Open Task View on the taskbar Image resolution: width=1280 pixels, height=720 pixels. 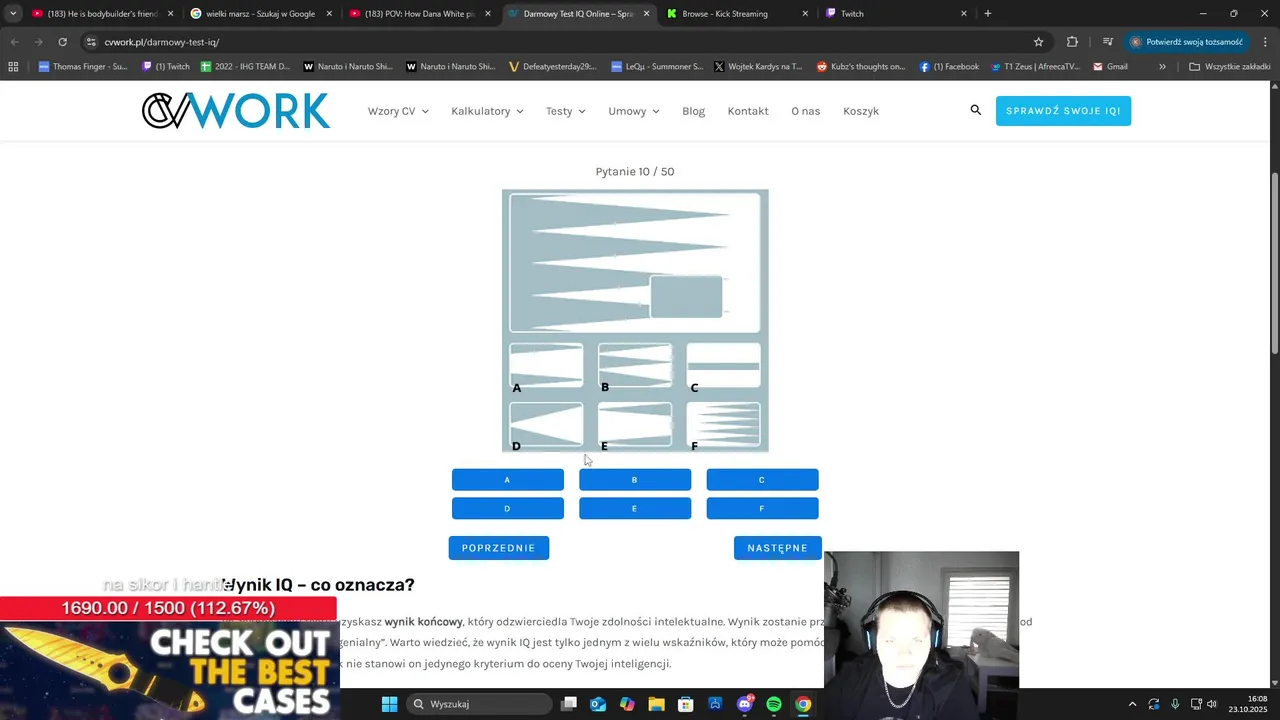click(569, 704)
